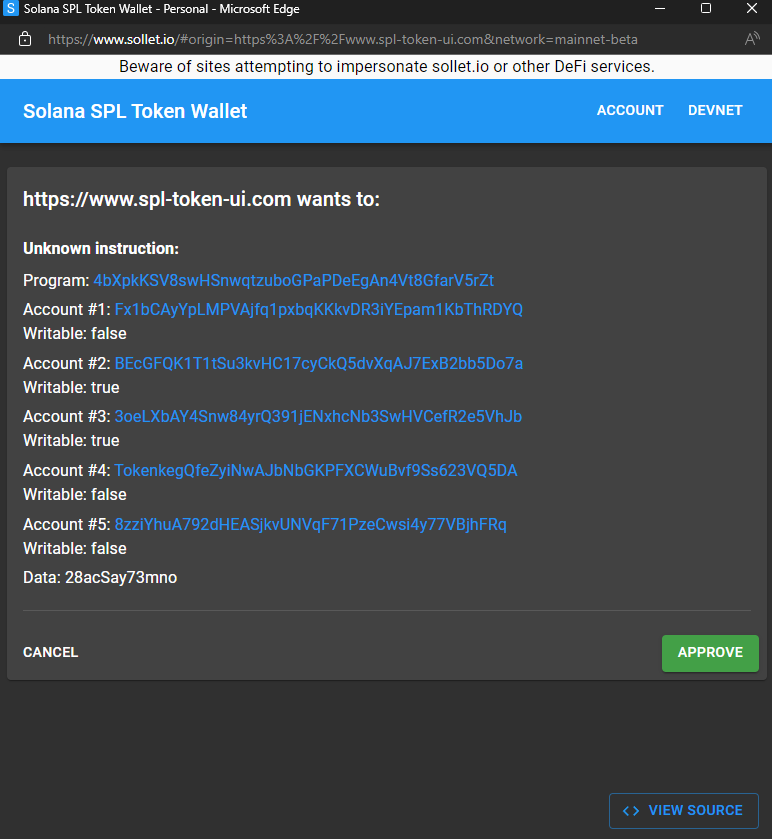Open Account #4 Tokenkeg address link
Screen dimensions: 772x839
(316, 470)
